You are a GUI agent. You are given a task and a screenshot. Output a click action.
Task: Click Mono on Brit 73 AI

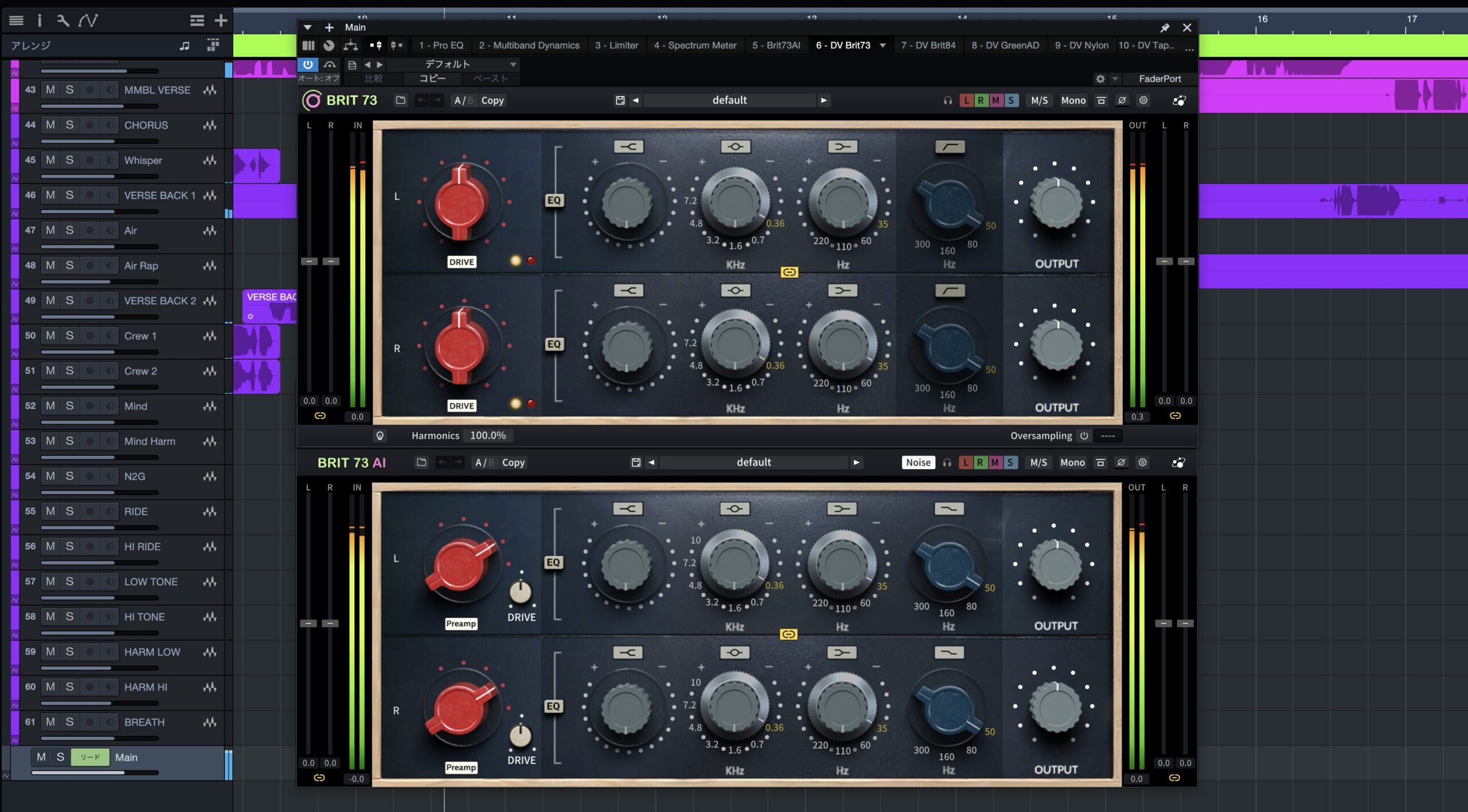point(1072,462)
